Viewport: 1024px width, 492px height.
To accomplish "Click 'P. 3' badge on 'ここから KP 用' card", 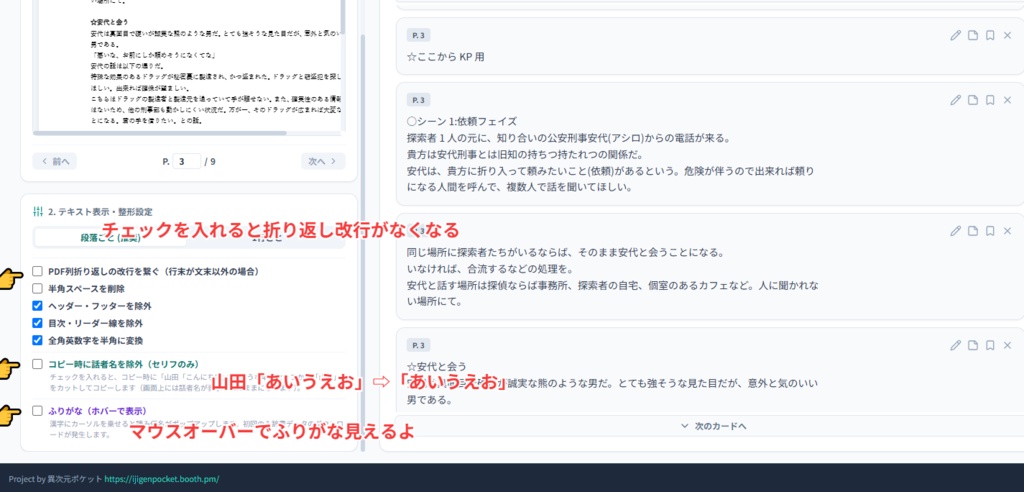I will (418, 35).
